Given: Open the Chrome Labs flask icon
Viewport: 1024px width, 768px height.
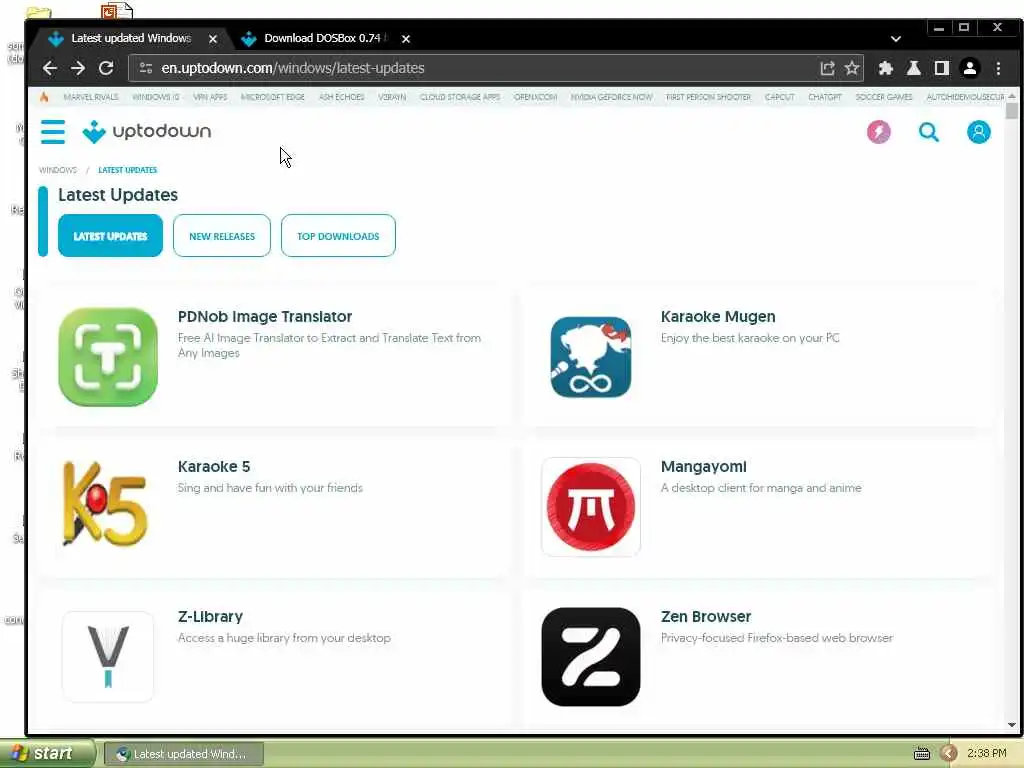Looking at the screenshot, I should tap(914, 68).
